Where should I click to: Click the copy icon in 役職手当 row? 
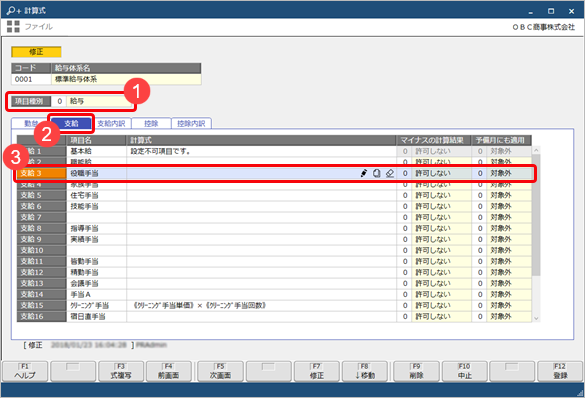(x=377, y=173)
